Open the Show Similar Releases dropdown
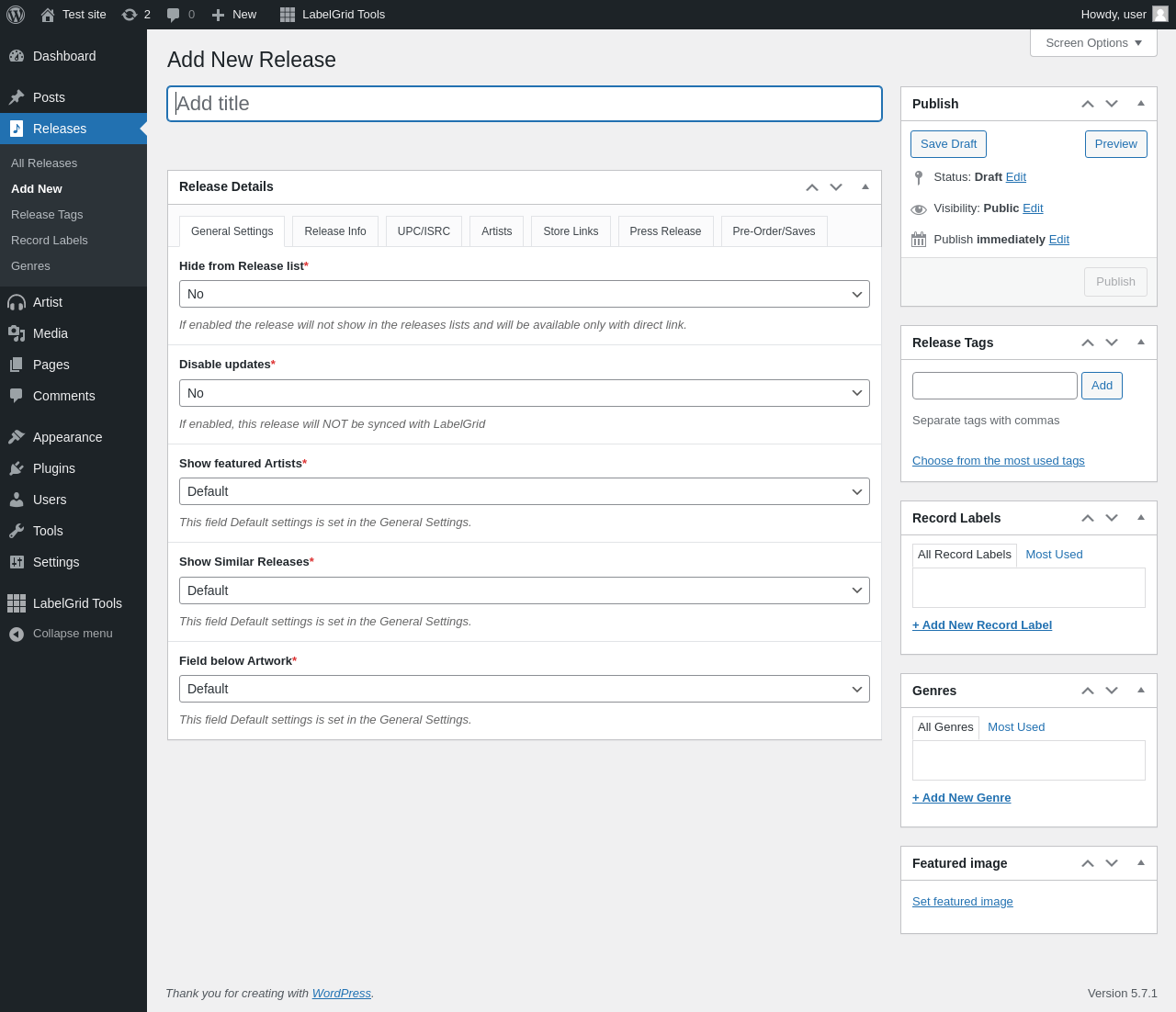Image resolution: width=1176 pixels, height=1012 pixels. pyautogui.click(x=525, y=590)
